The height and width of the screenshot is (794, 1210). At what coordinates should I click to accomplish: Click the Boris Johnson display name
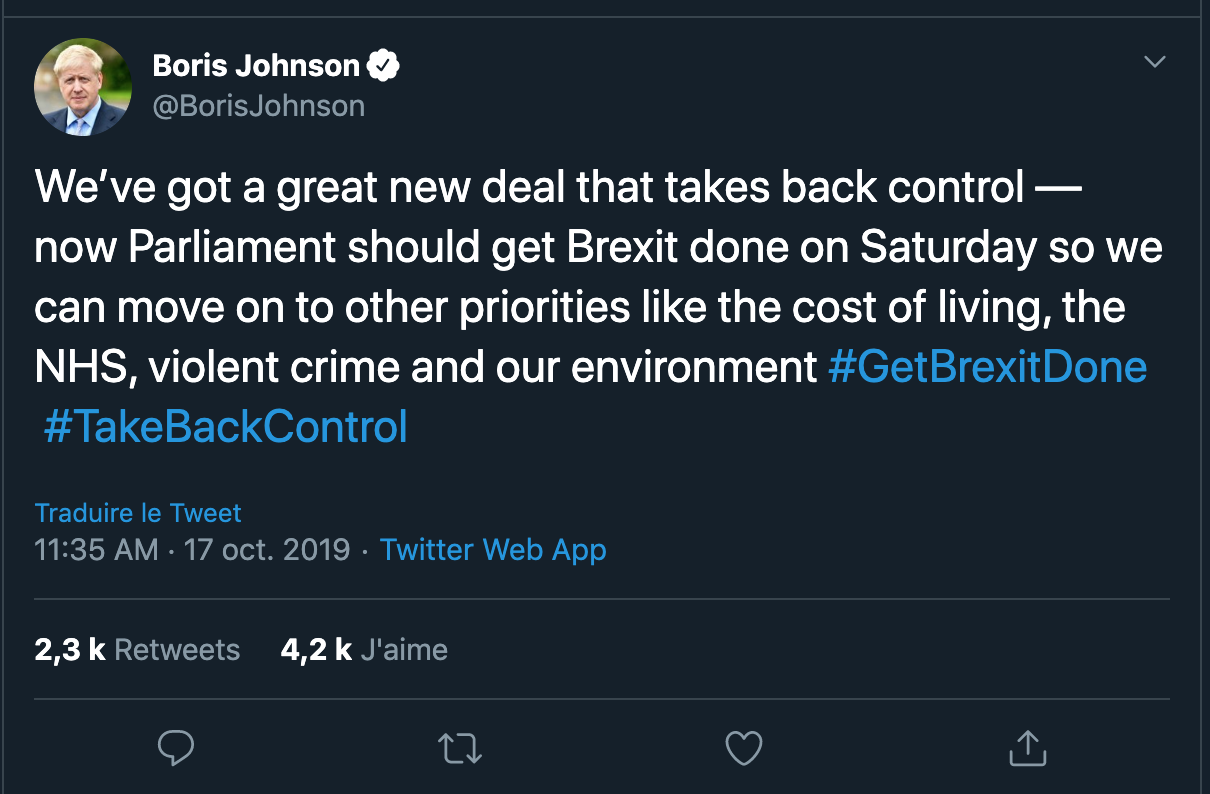pos(256,67)
